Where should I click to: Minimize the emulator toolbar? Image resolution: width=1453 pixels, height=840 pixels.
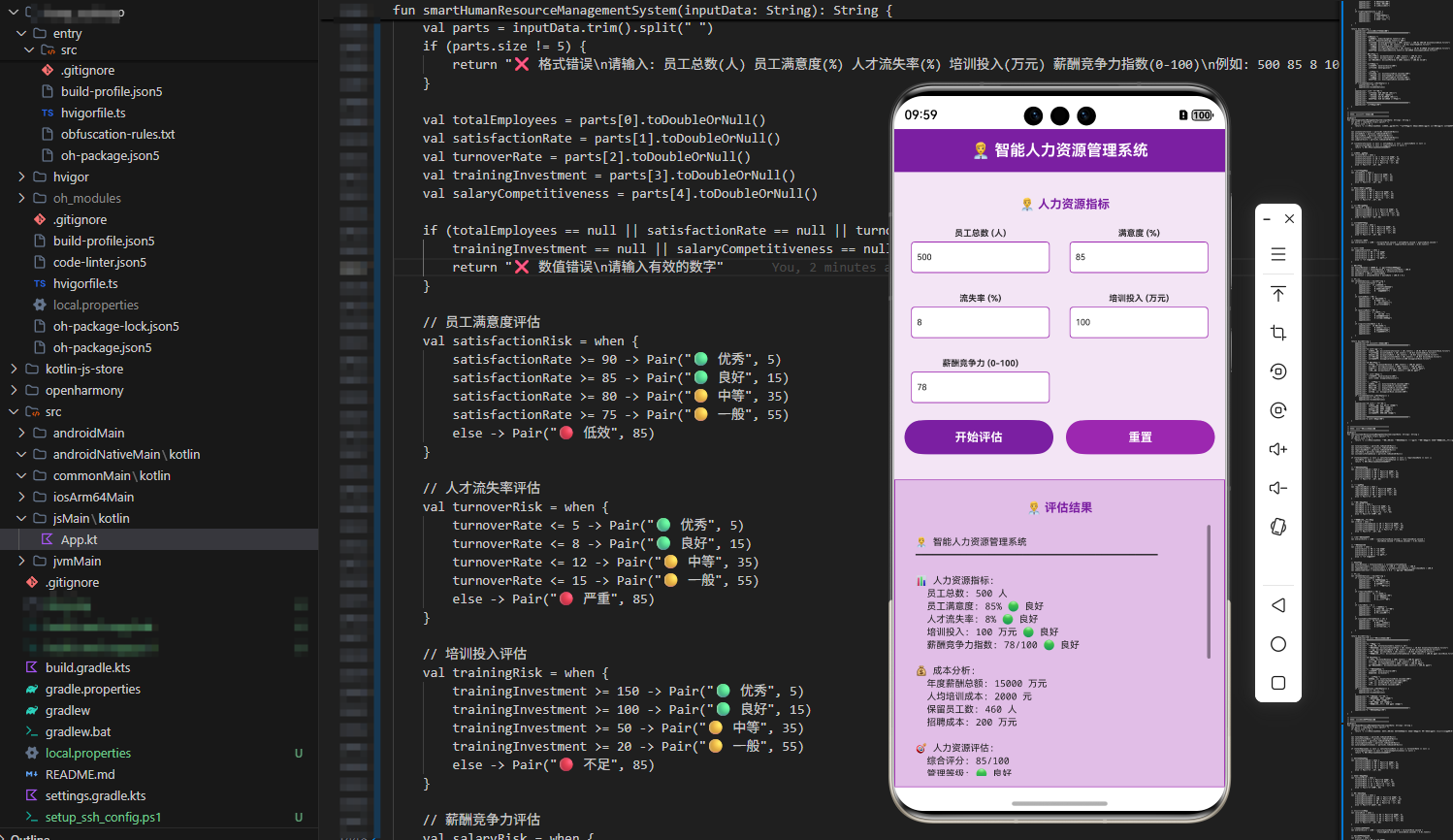[x=1267, y=219]
